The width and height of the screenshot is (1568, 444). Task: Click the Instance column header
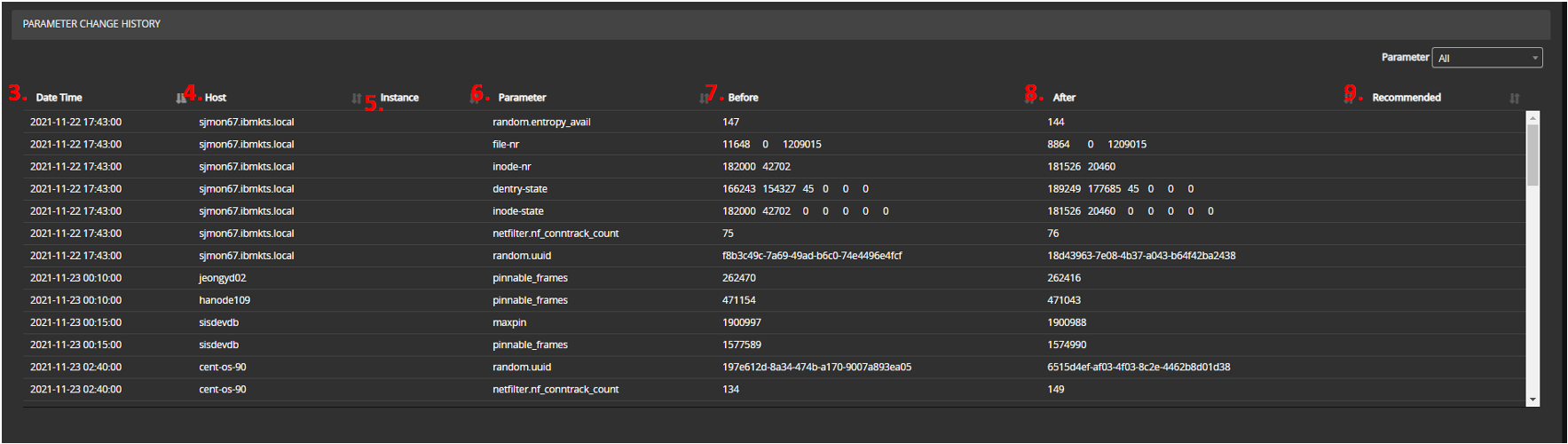399,98
